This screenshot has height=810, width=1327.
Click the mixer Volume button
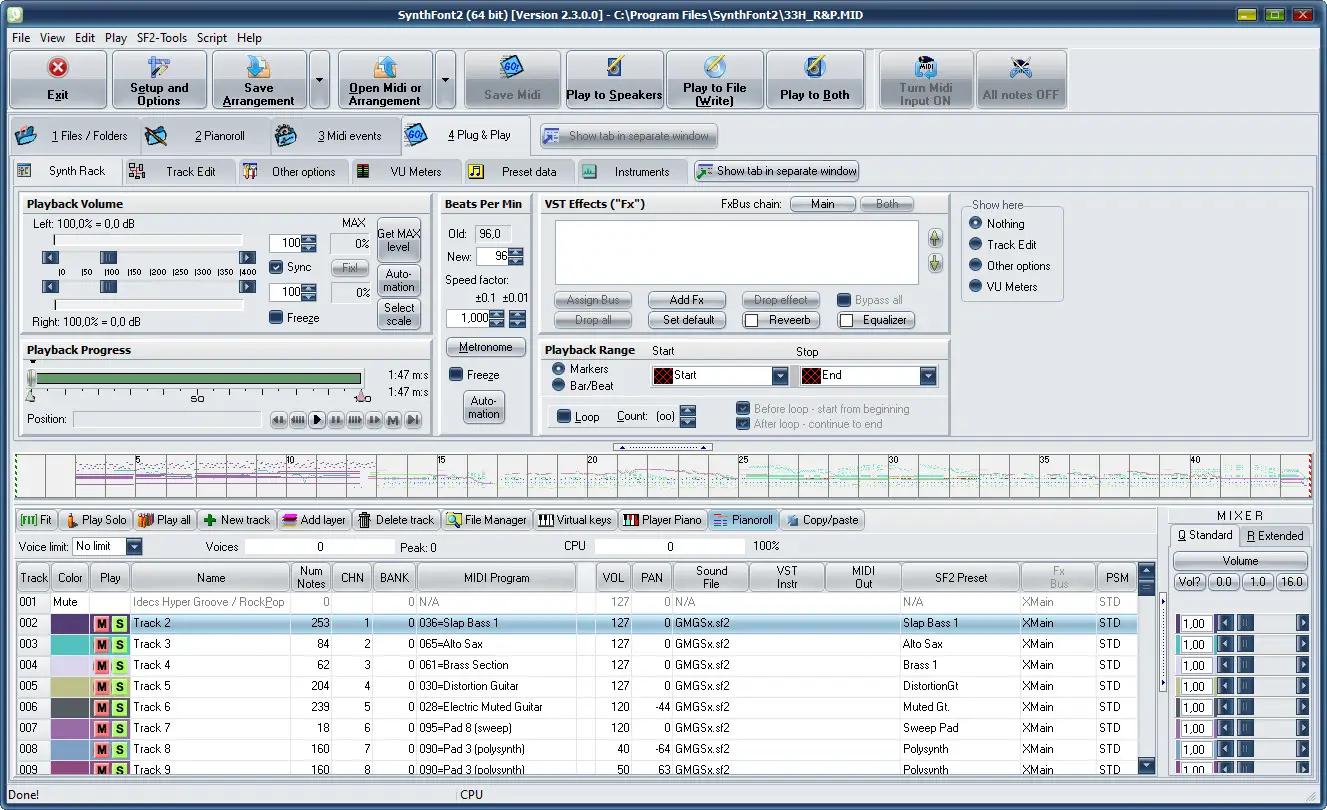pos(1240,561)
